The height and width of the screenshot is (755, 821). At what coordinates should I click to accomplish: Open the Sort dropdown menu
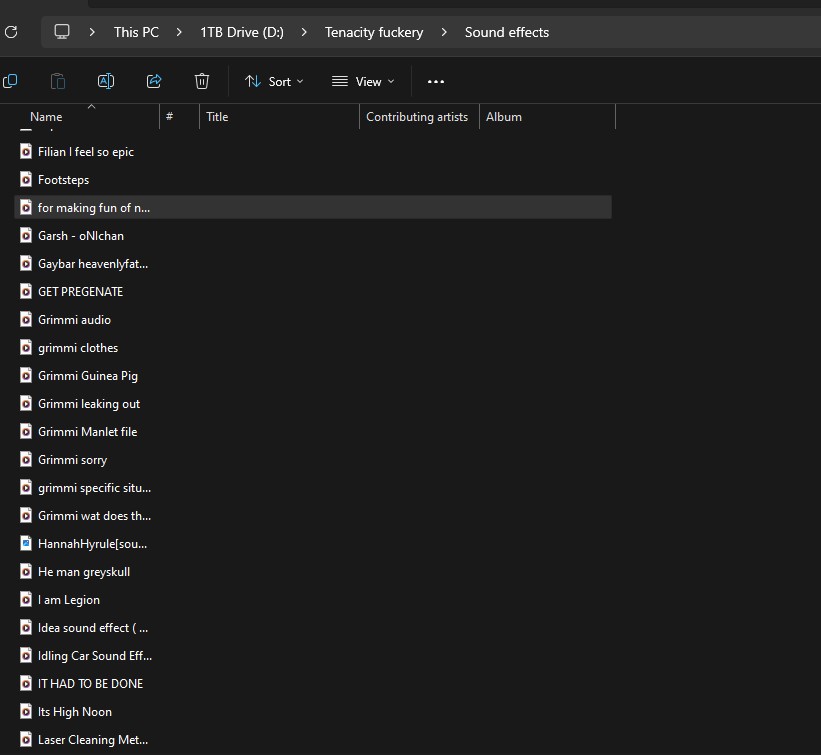274,82
